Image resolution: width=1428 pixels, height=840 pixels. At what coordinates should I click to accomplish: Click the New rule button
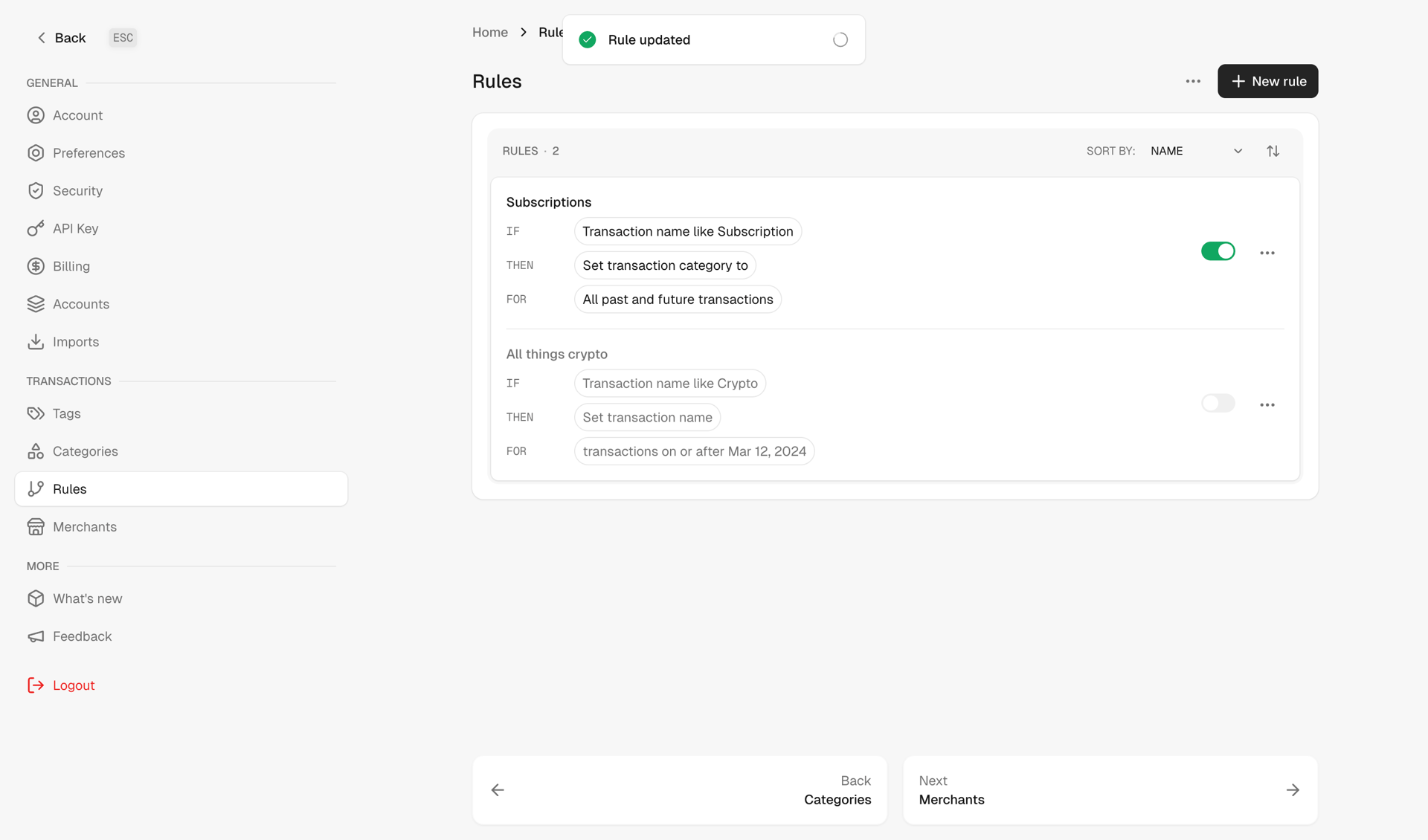(x=1267, y=81)
